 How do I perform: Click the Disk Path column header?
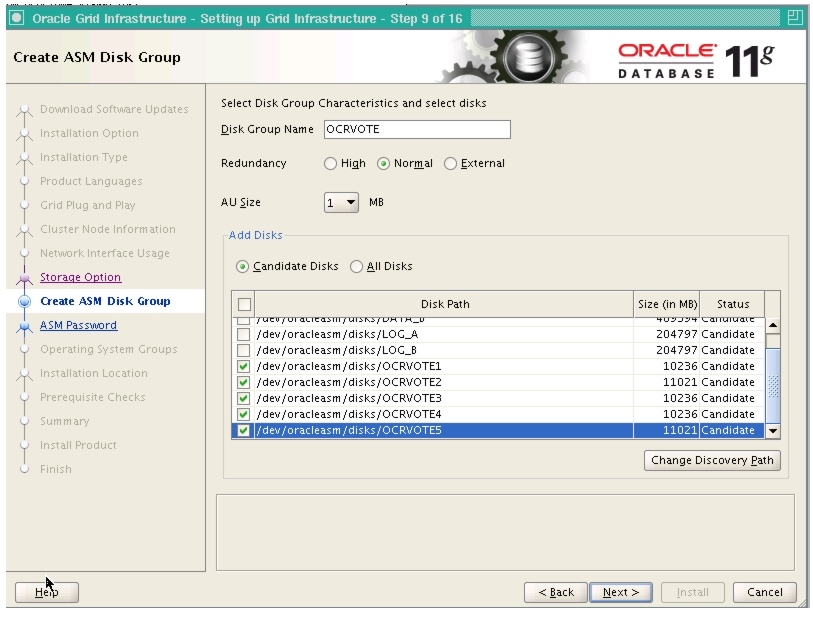click(x=444, y=304)
